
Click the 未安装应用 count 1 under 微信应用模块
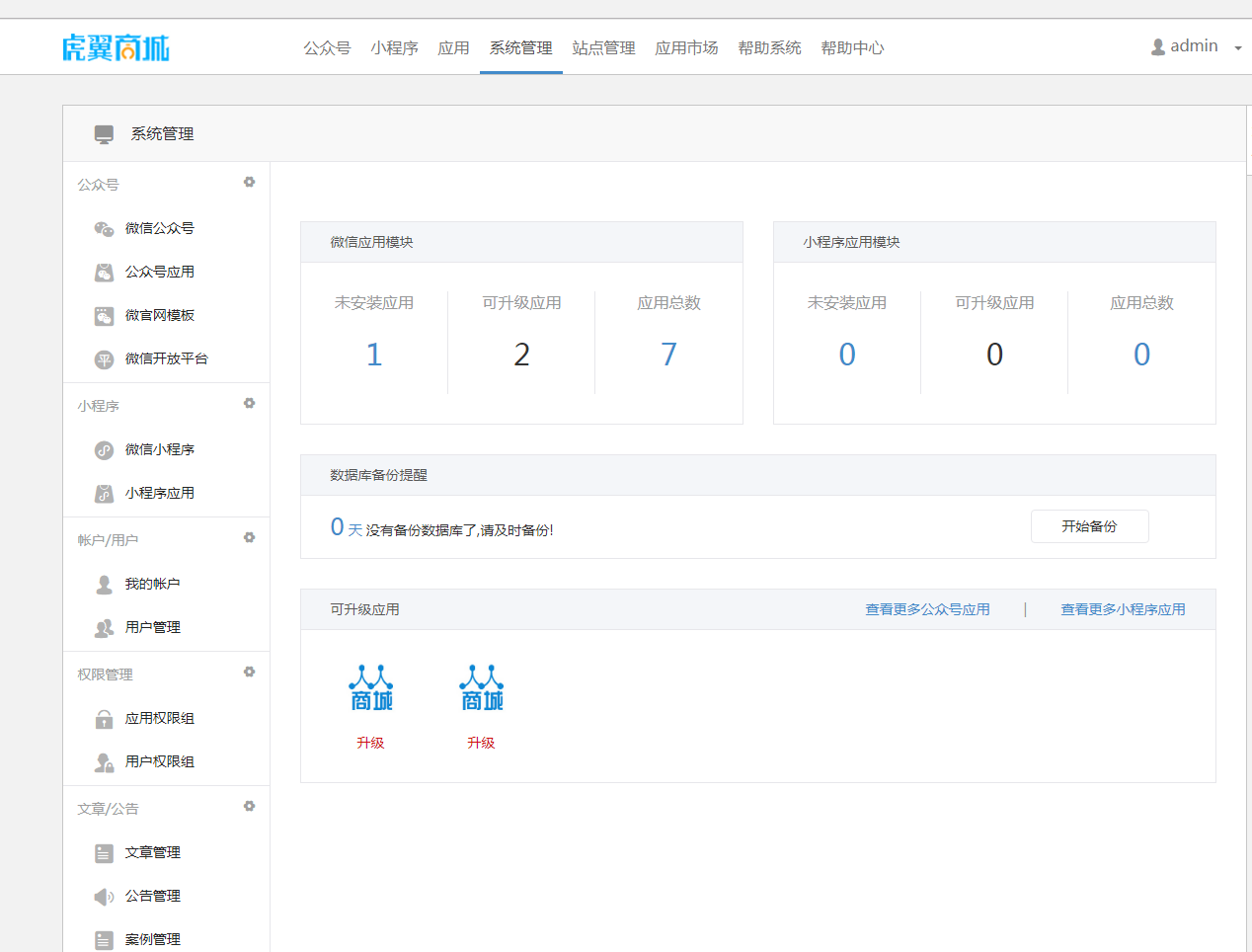[x=374, y=355]
